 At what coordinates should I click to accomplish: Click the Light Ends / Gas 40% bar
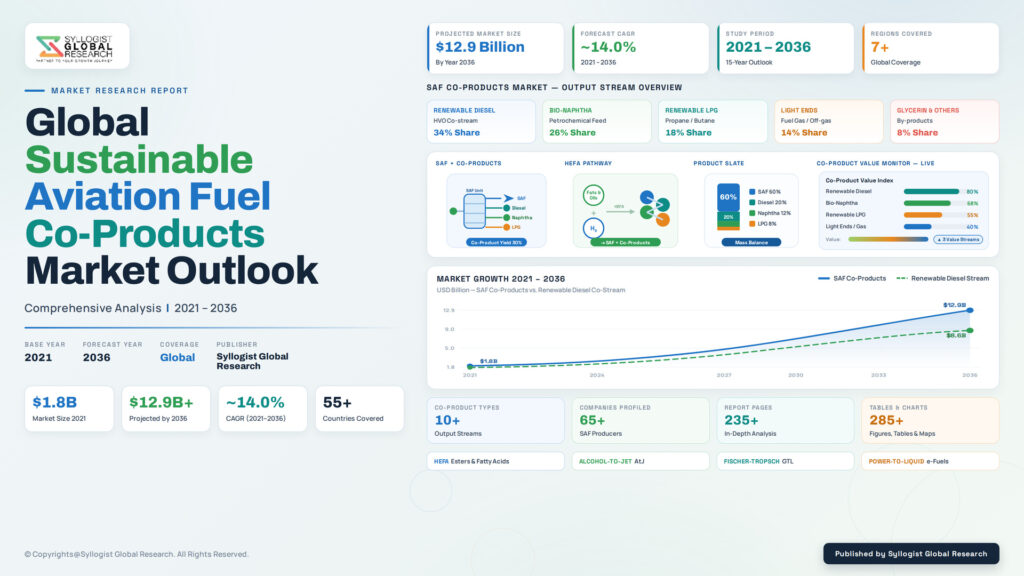tap(917, 227)
